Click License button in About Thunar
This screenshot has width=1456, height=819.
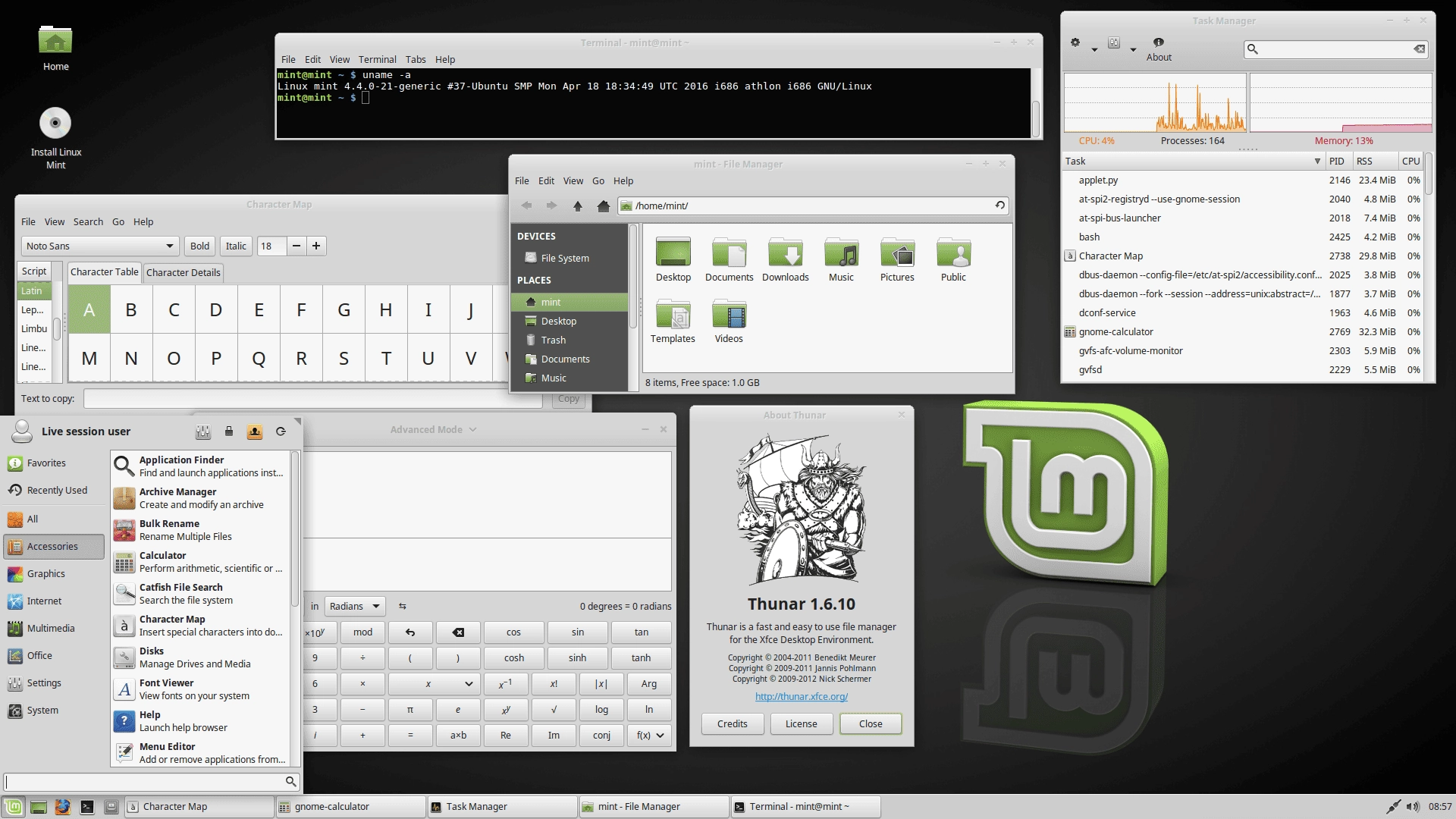coord(801,724)
